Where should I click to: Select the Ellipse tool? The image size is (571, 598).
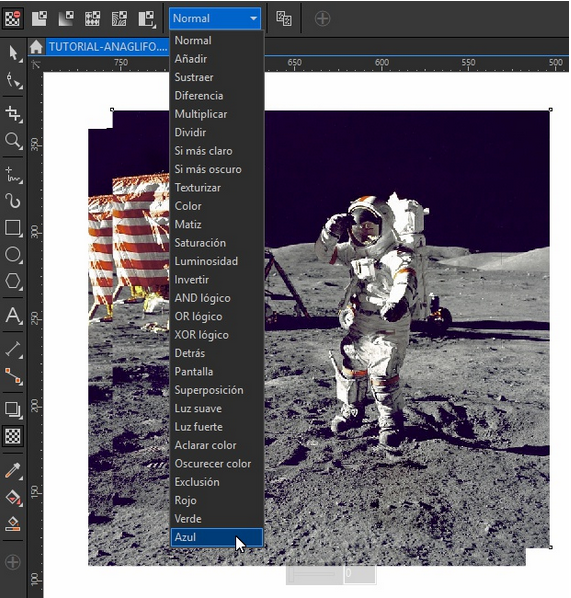(13, 255)
